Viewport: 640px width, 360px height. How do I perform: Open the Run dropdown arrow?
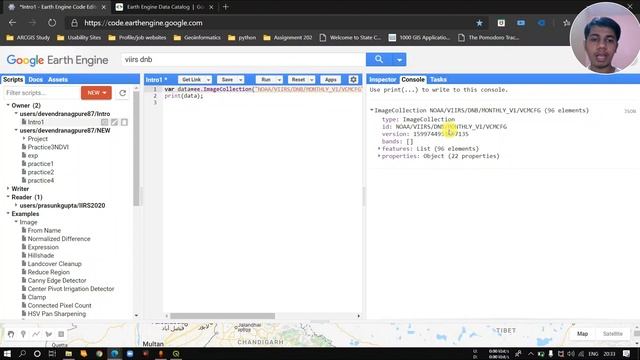click(x=279, y=80)
